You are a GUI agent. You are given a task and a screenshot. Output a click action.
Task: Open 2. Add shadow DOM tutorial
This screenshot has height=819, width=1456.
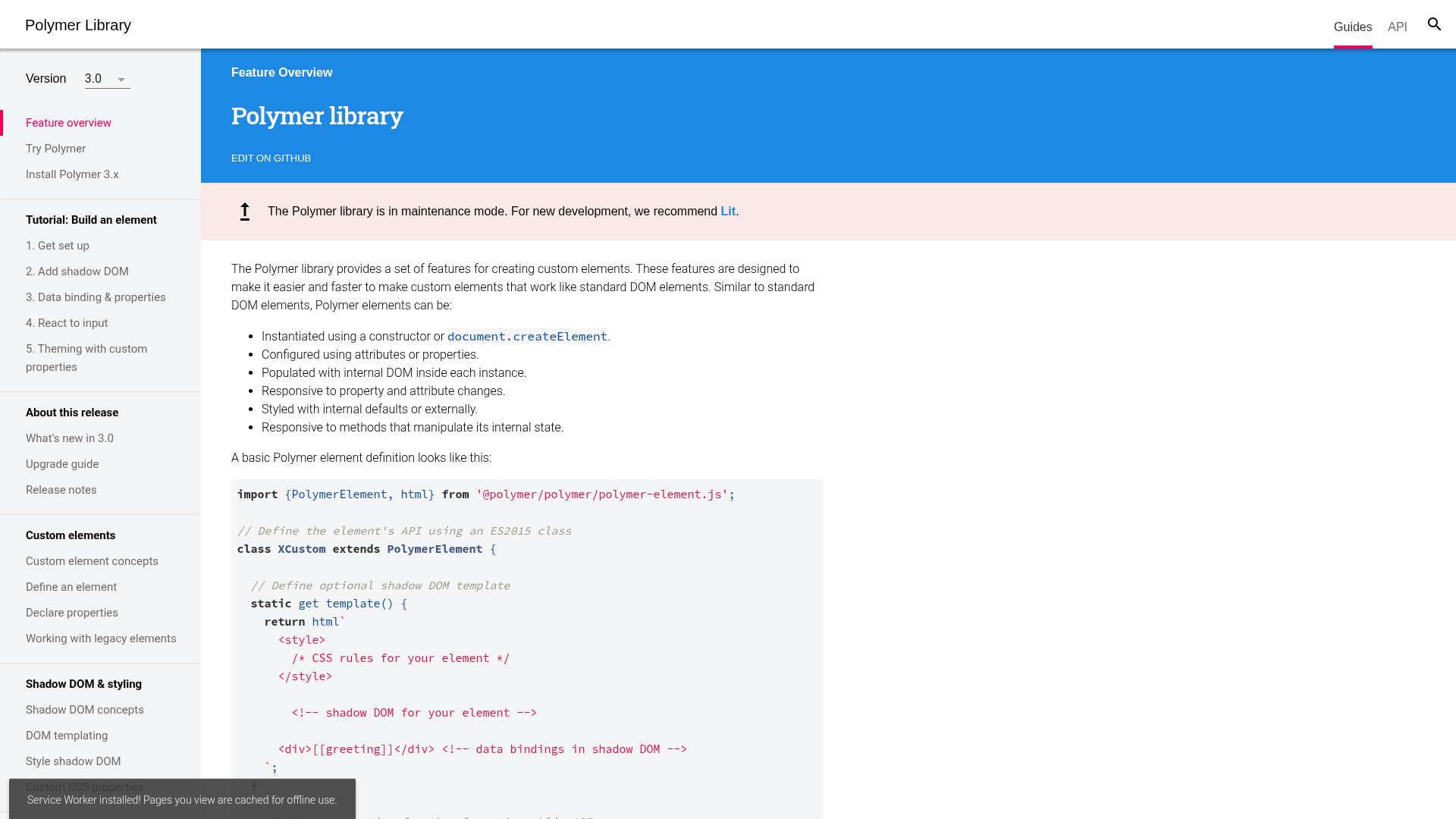[77, 271]
